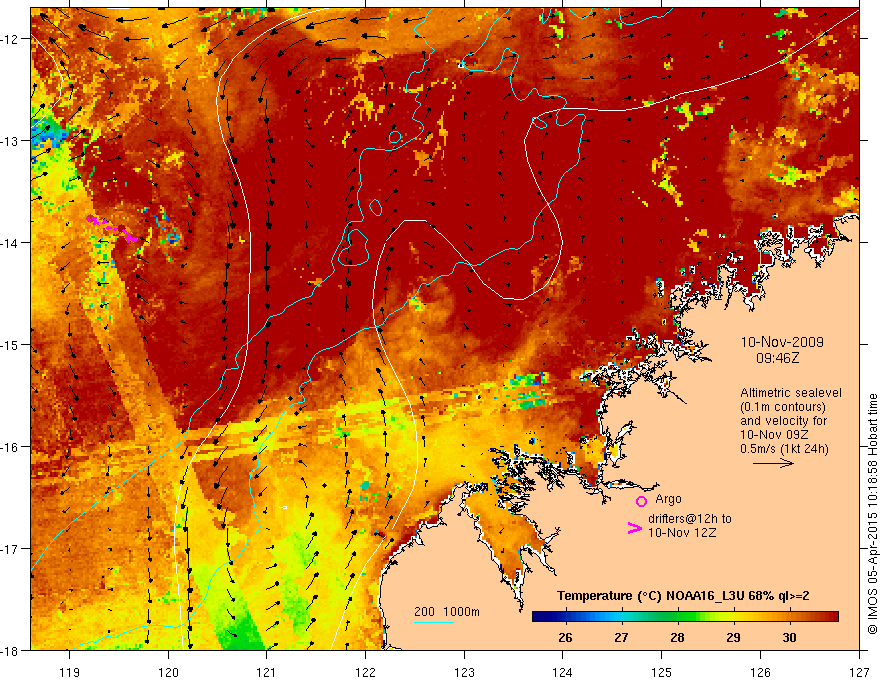The width and height of the screenshot is (880, 680).
Task: Click latitude axis label '-15'
Action: click(10, 344)
